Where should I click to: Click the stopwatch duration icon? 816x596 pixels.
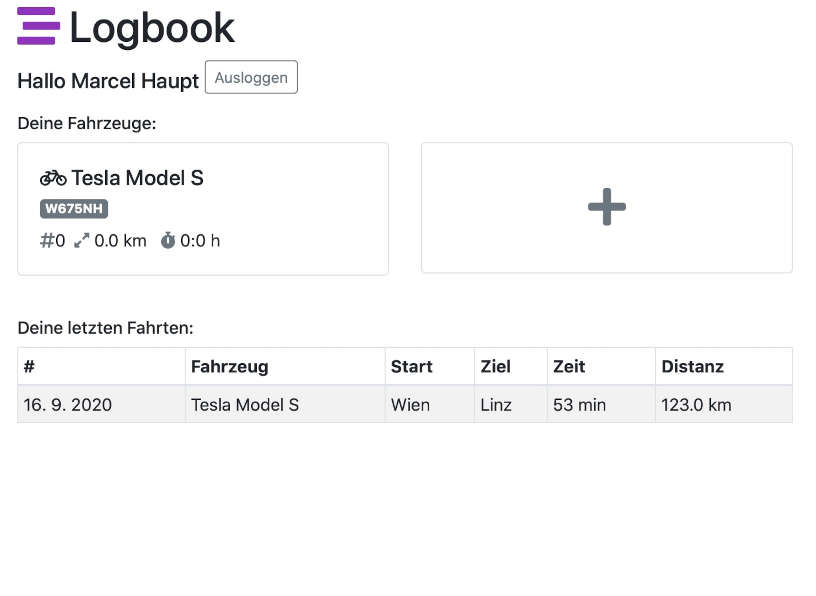(x=168, y=241)
